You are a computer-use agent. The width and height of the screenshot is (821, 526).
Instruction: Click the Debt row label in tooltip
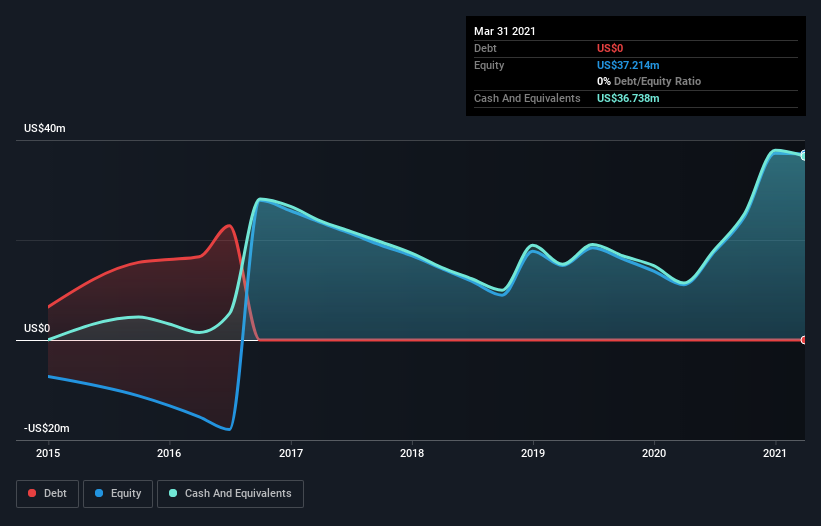point(485,48)
